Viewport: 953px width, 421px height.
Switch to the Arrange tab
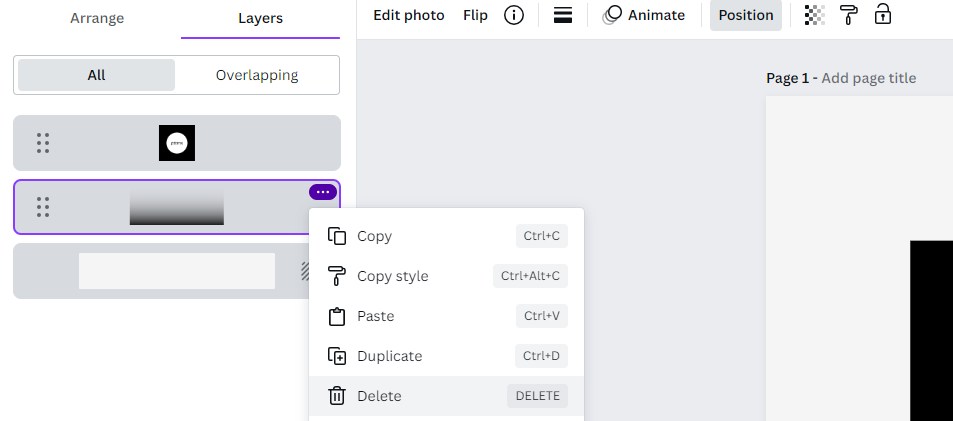[x=97, y=18]
